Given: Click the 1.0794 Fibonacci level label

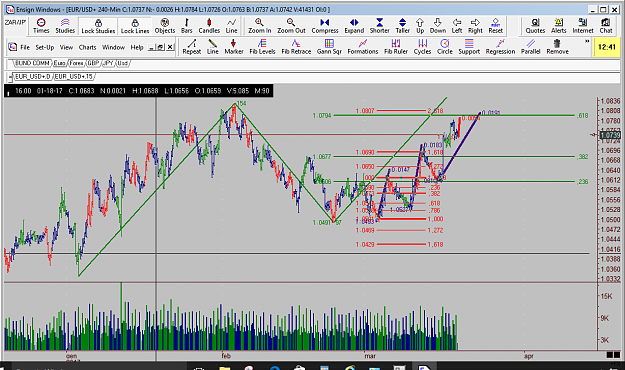Looking at the screenshot, I should pos(322,116).
